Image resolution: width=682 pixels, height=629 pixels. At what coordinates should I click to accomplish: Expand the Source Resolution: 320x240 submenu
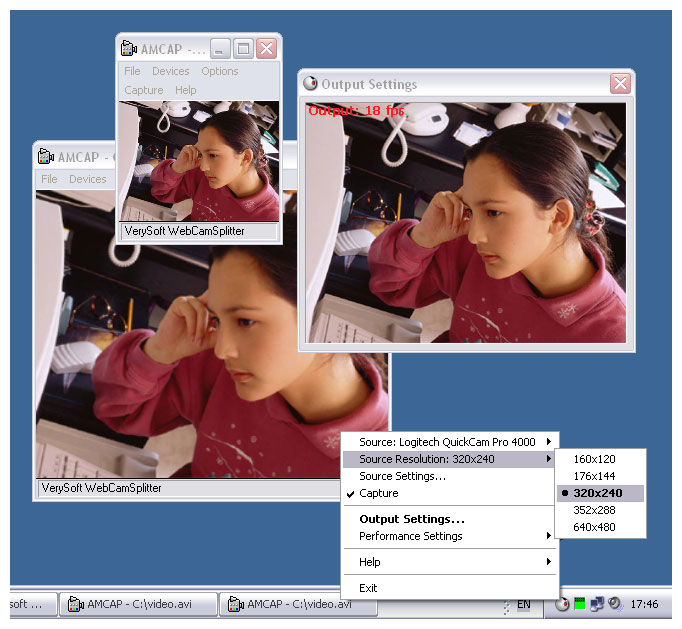coord(450,459)
